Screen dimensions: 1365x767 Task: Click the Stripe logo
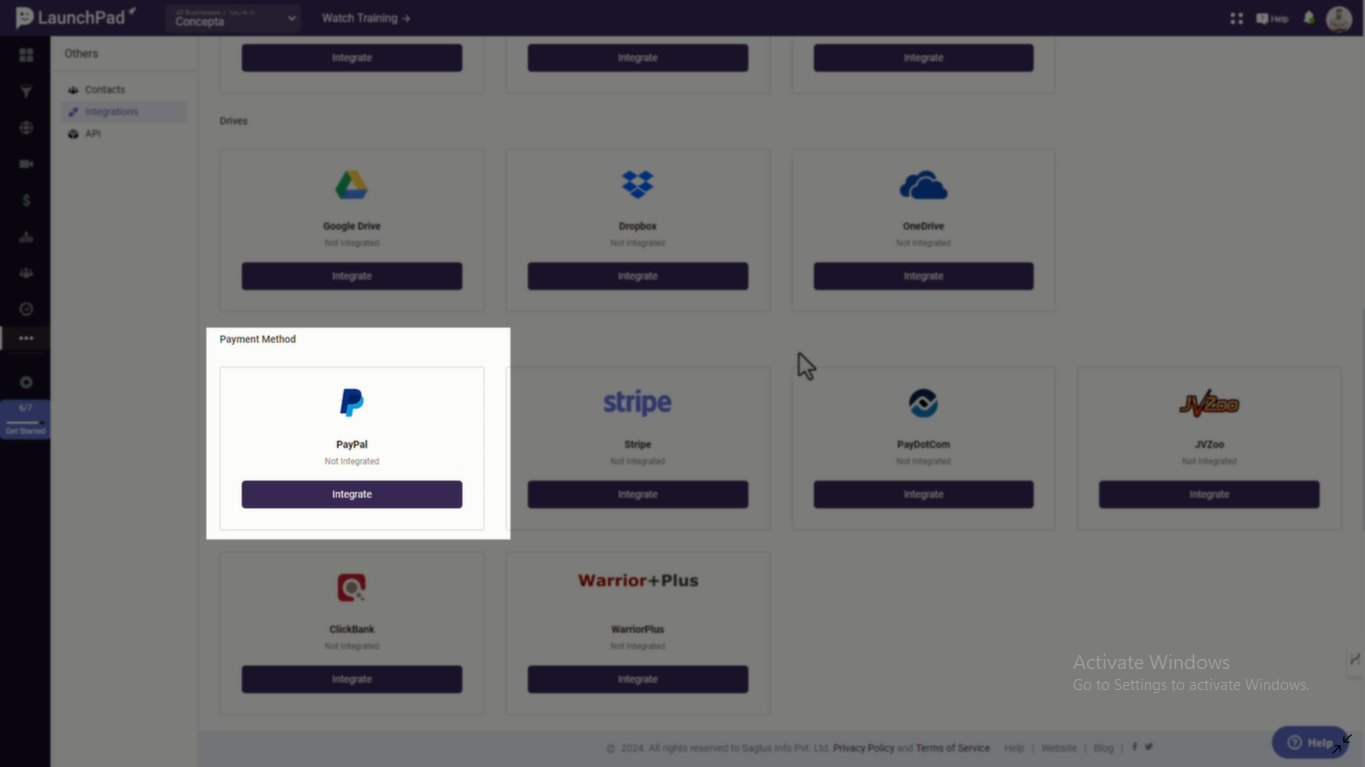[x=637, y=402]
